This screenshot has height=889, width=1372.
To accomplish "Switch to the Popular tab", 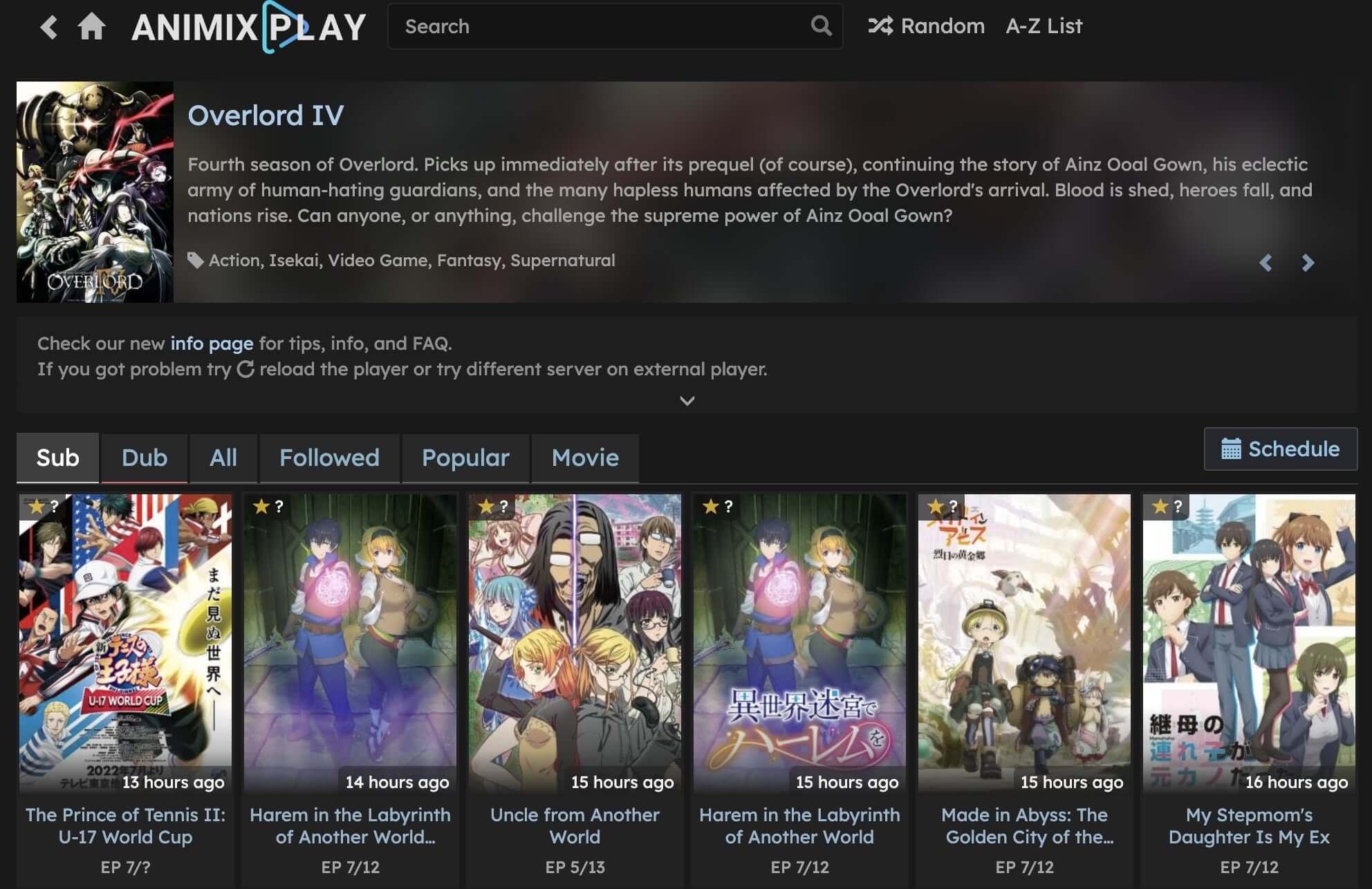I will (x=465, y=458).
